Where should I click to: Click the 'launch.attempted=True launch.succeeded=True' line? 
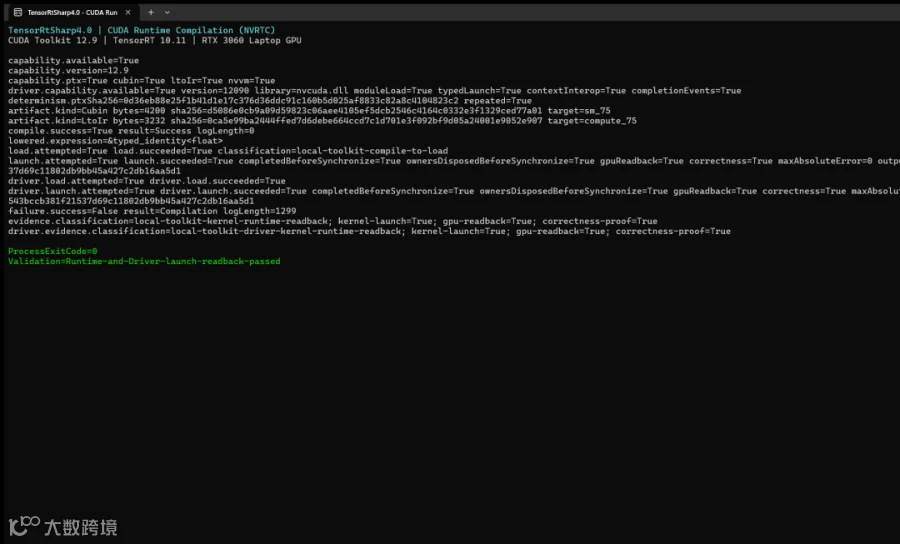tap(454, 161)
